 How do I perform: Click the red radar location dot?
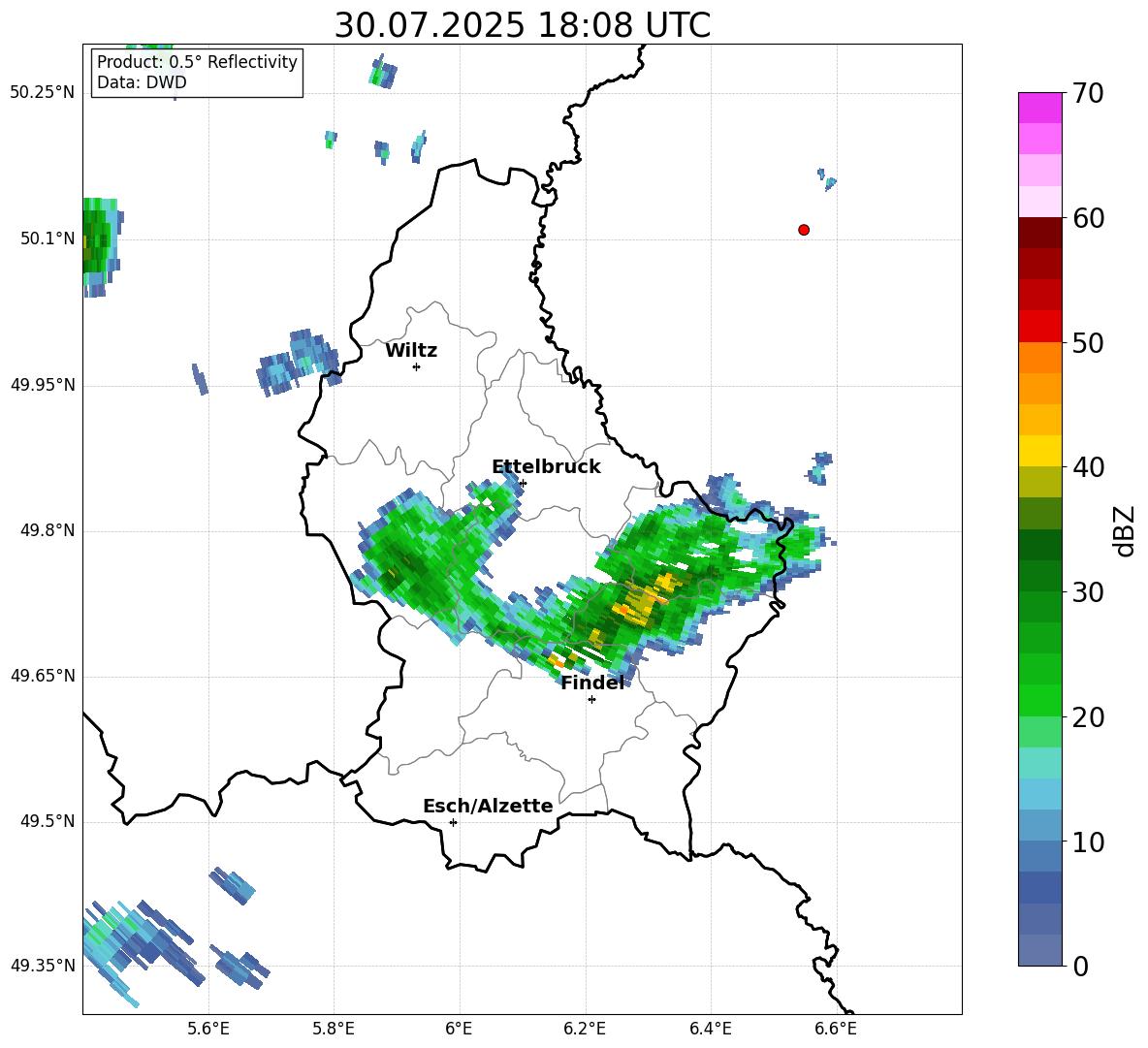pos(804,230)
